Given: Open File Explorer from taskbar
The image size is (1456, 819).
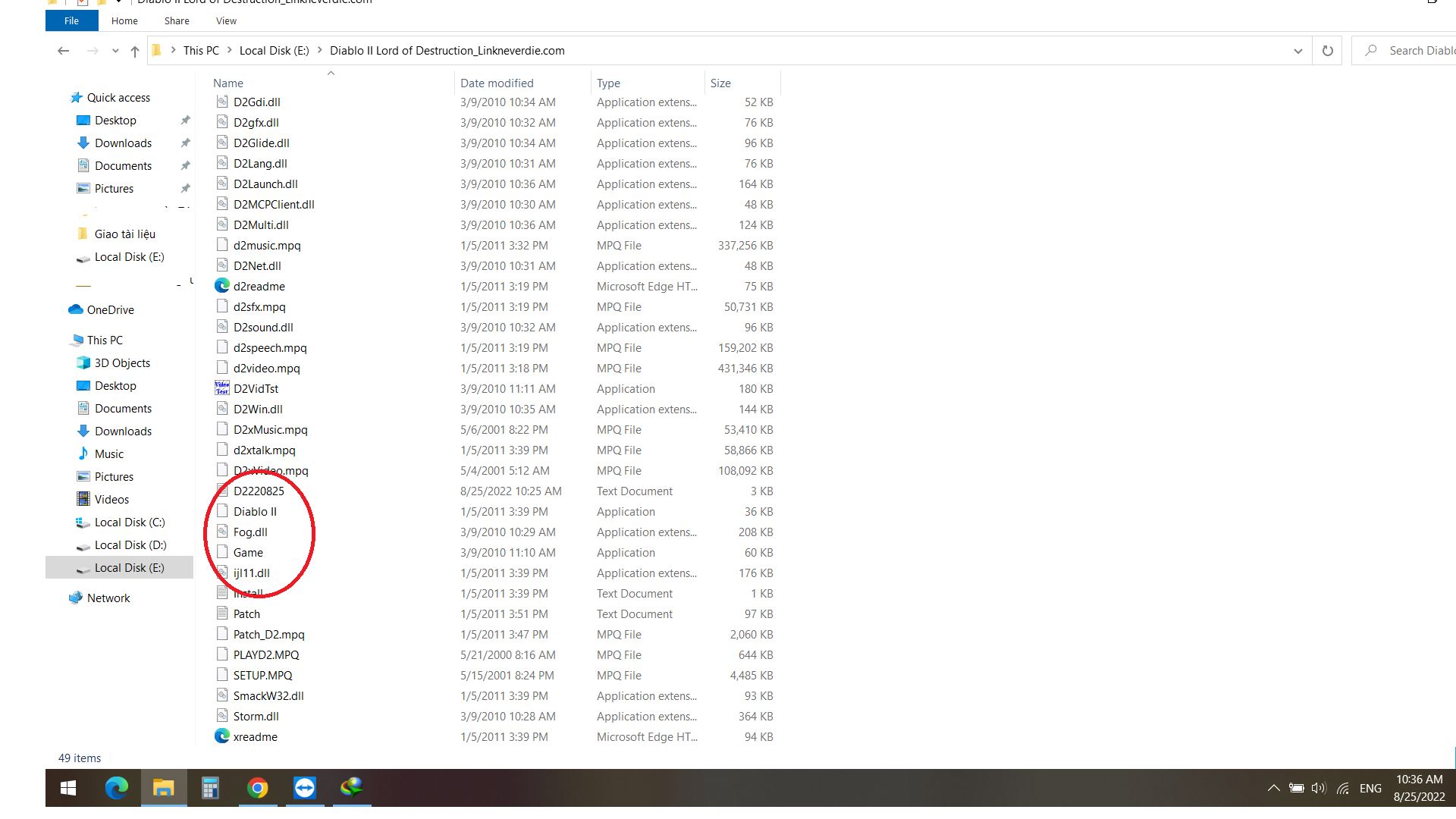Looking at the screenshot, I should pos(163,788).
